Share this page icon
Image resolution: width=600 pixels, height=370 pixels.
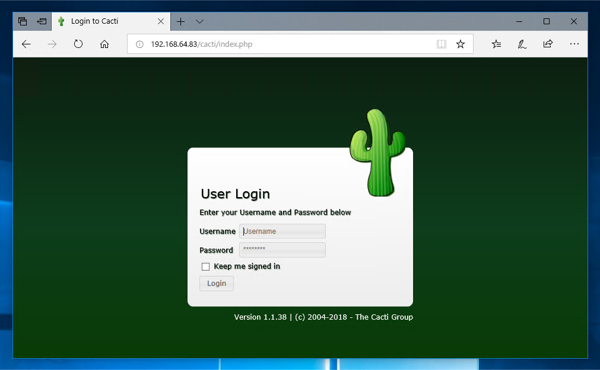point(548,44)
